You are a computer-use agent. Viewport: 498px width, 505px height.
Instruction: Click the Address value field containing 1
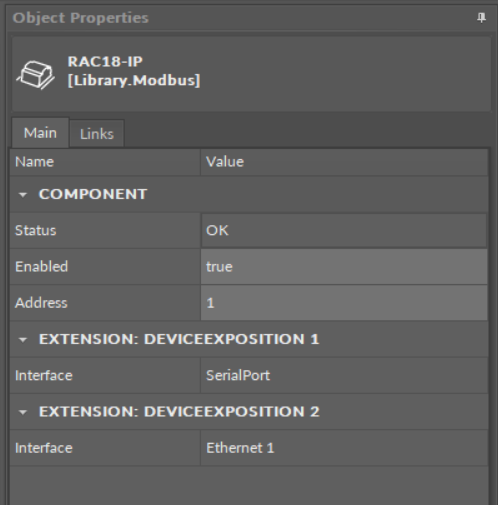pyautogui.click(x=344, y=303)
